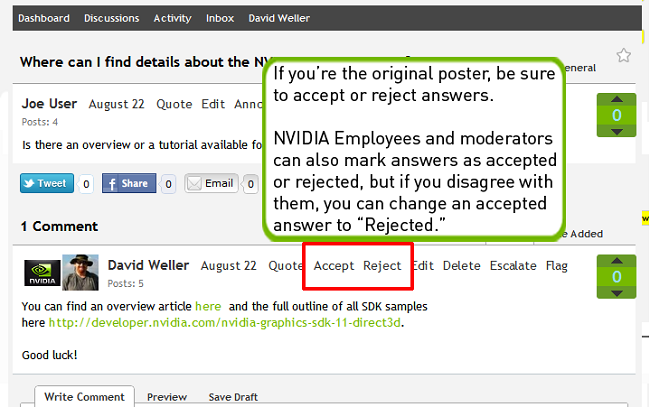Bookmark the discussion with the star icon
This screenshot has height=407, width=650.
coord(623,55)
